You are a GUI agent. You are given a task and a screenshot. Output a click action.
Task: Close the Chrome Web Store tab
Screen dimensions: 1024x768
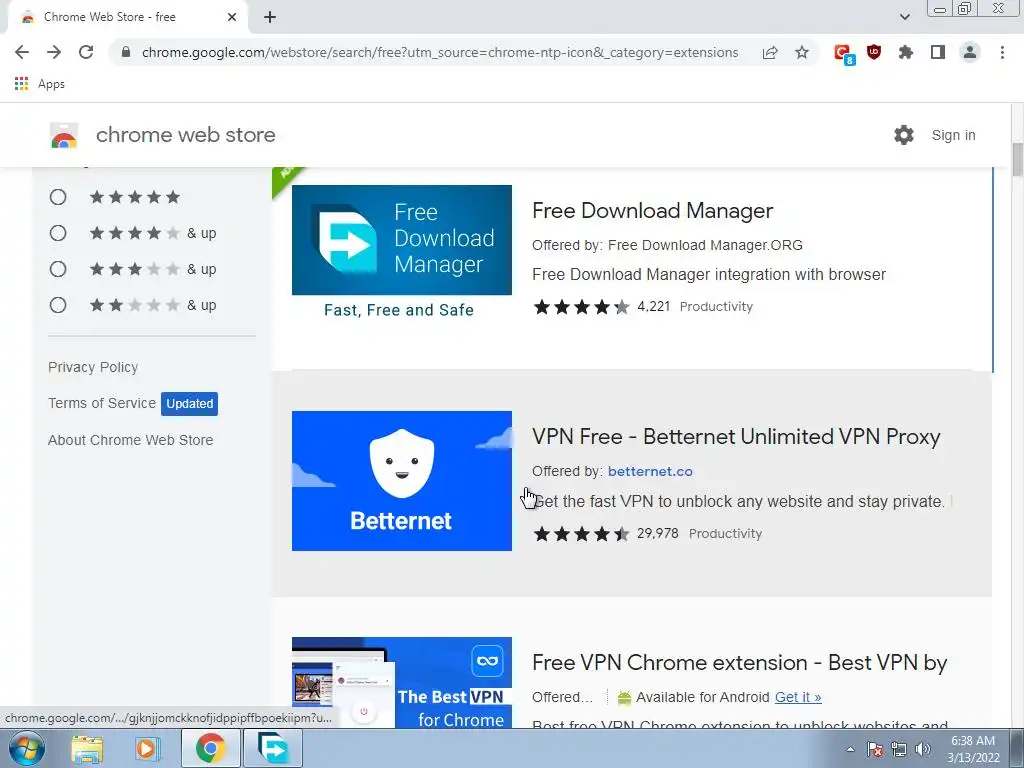click(x=232, y=17)
